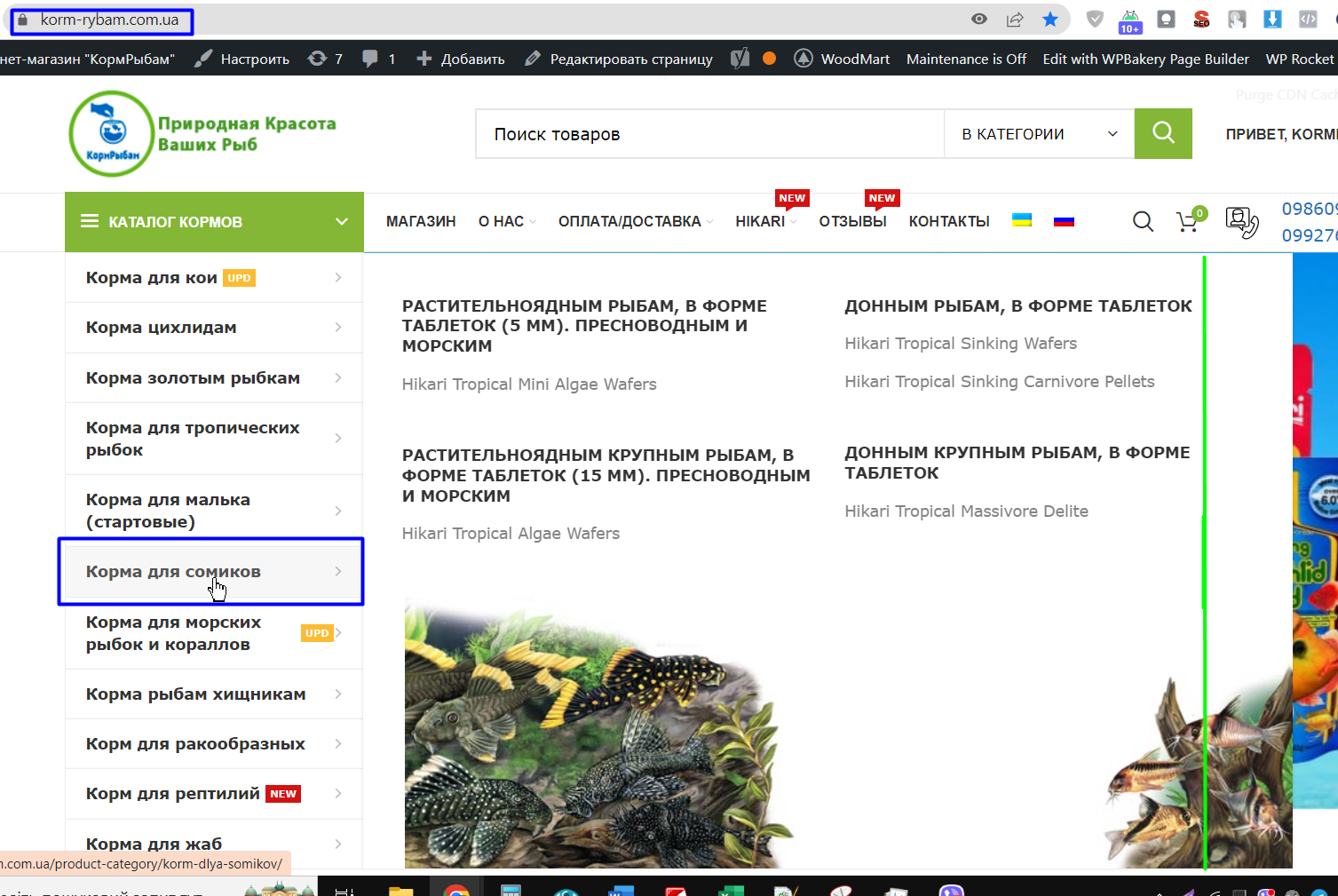Switch language via Russian flag
Screen dimensions: 1338x896
click(1064, 221)
